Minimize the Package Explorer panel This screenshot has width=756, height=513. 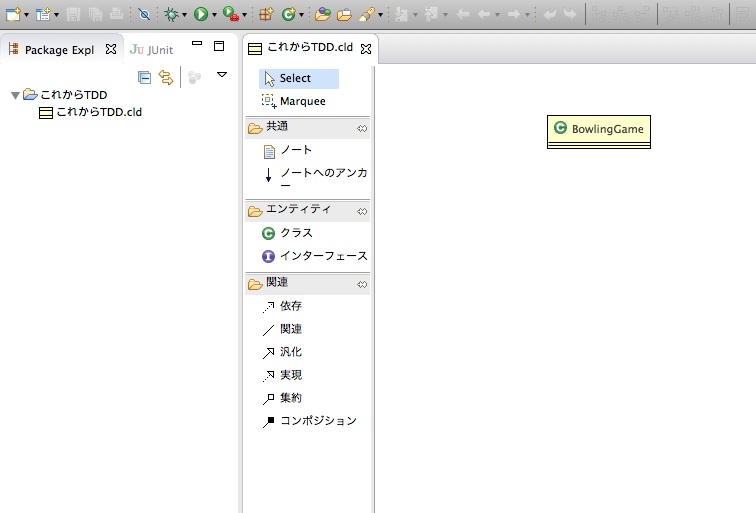click(x=197, y=43)
